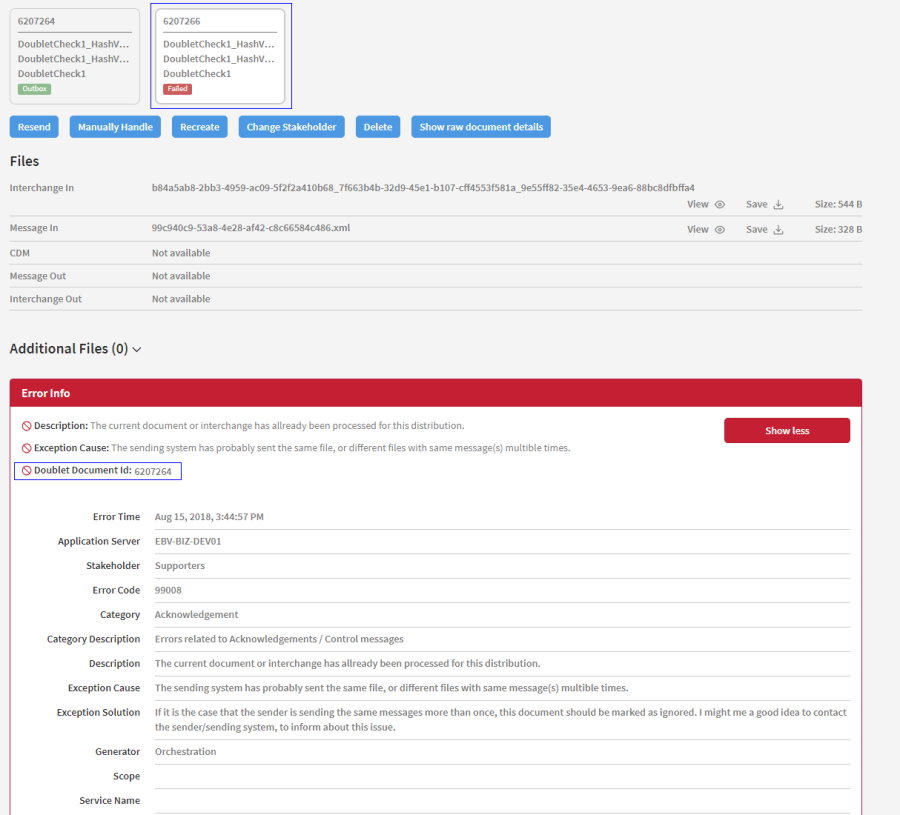The height and width of the screenshot is (815, 900).
Task: Collapse error details with Show less
Action: (786, 431)
